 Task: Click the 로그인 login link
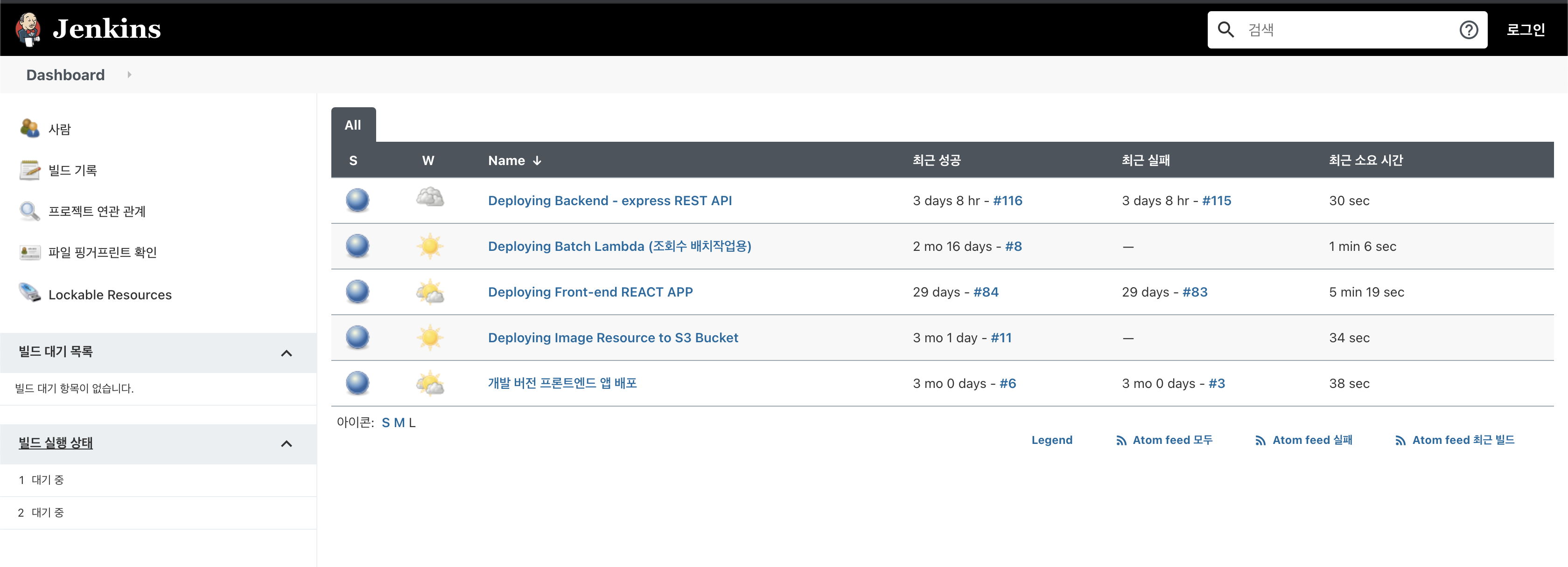1526,29
